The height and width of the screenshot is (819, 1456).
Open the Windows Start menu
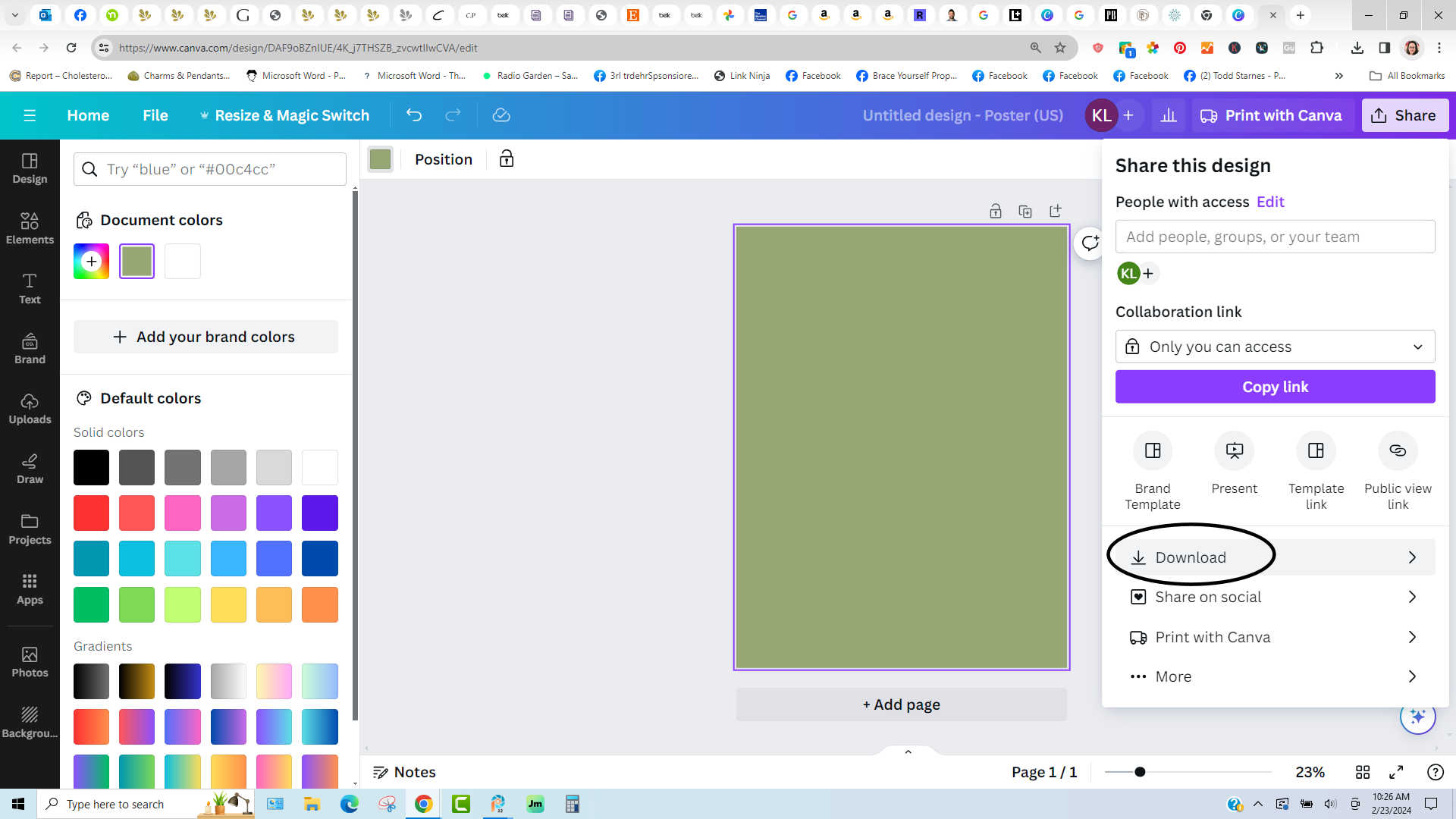pyautogui.click(x=18, y=804)
